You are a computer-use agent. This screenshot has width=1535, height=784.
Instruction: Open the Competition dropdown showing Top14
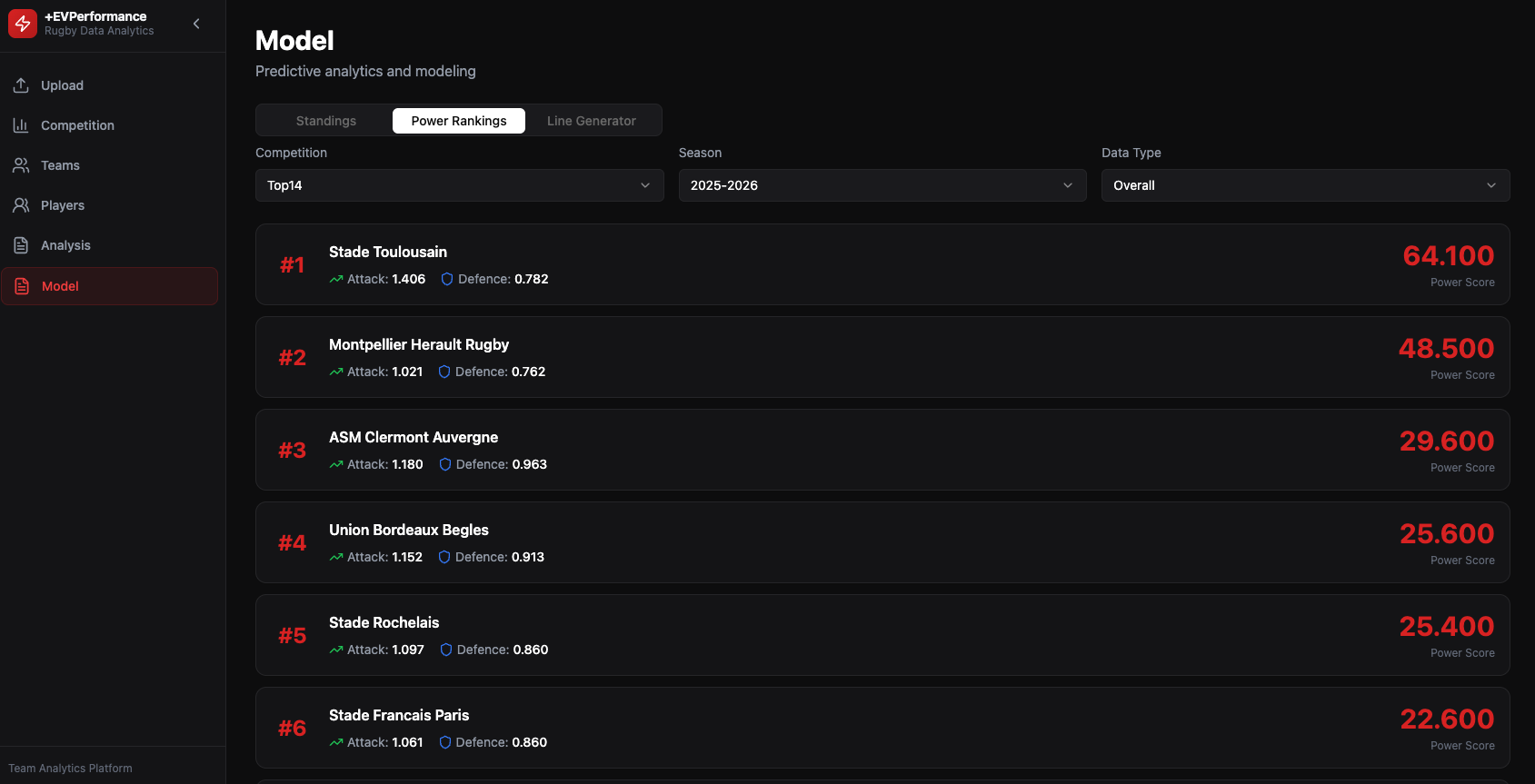tap(460, 185)
